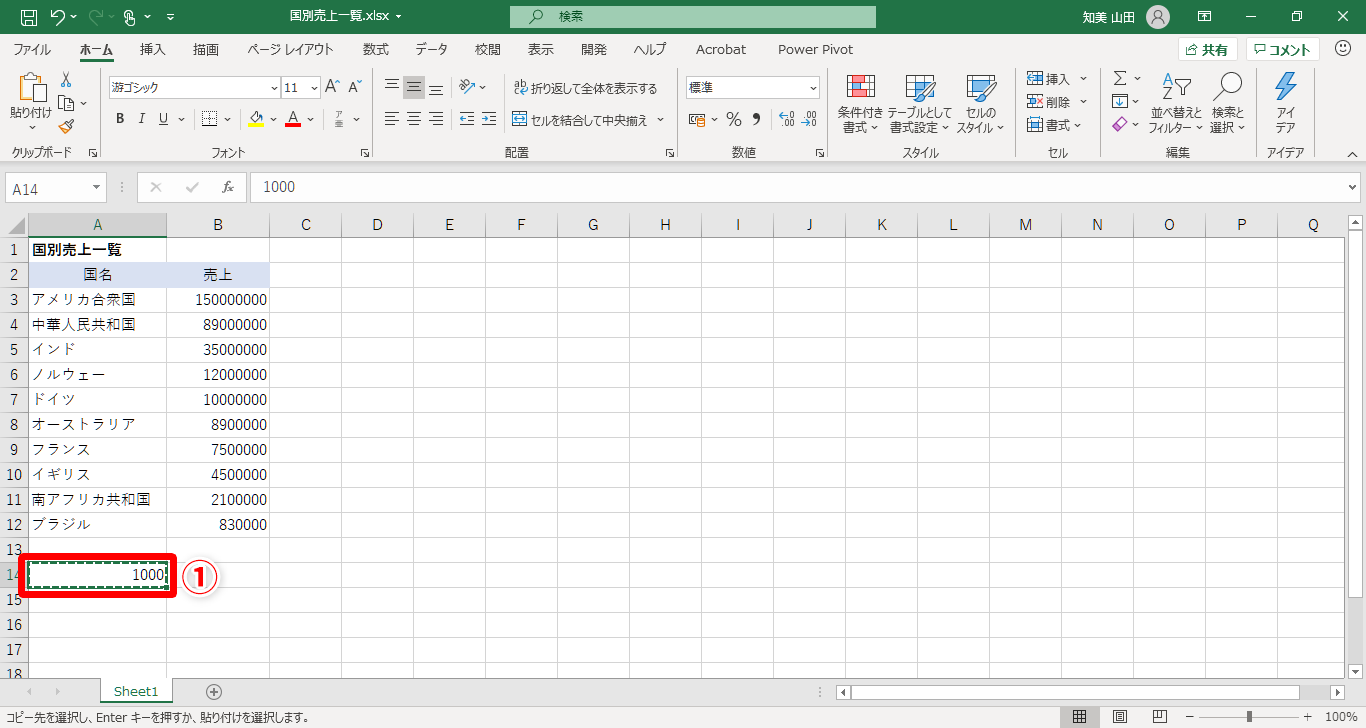This screenshot has width=1366, height=728.
Task: Open the number format dropdown
Action: click(812, 88)
